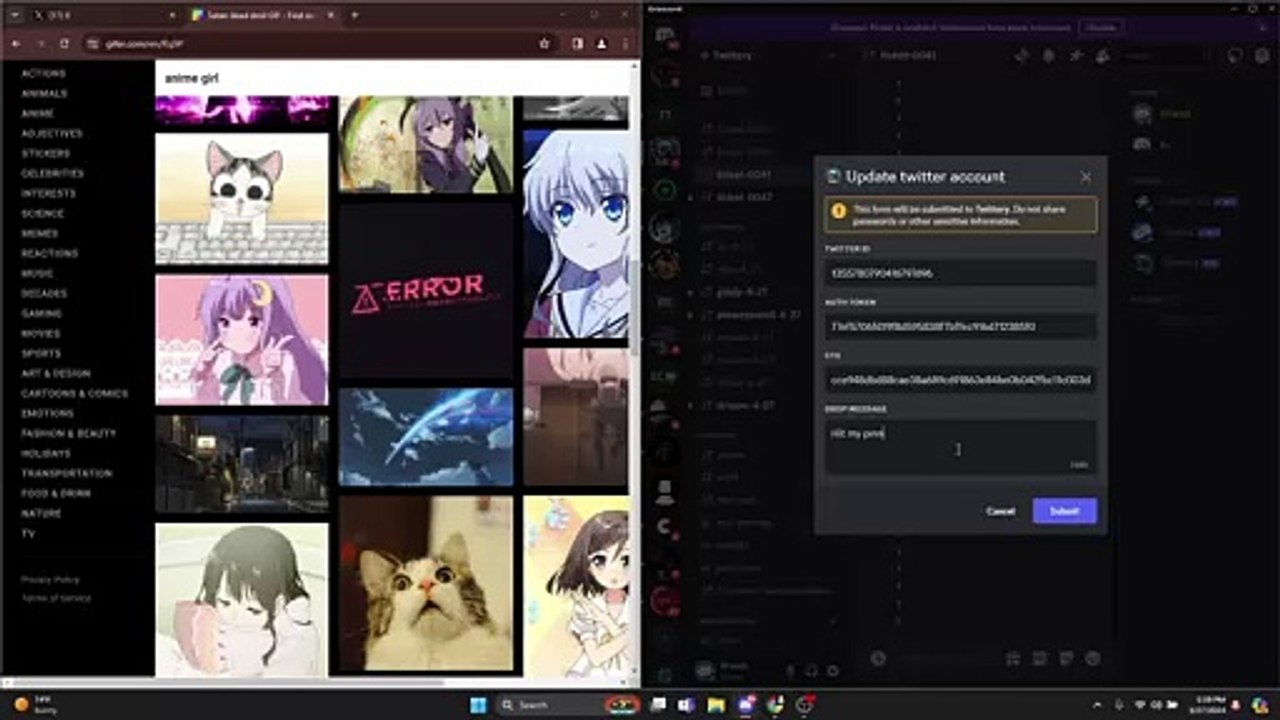Open Windows notifications bell

click(x=1236, y=705)
